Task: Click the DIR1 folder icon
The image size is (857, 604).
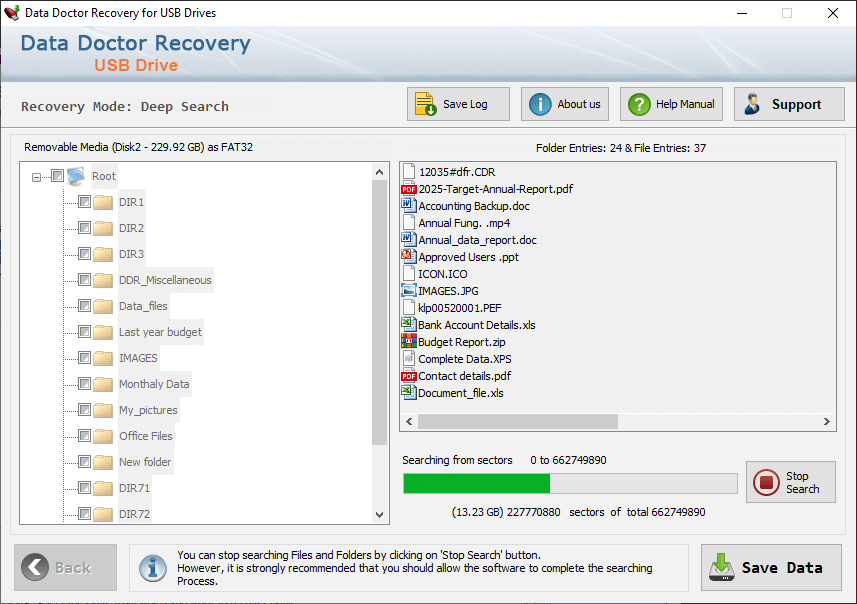Action: pyautogui.click(x=103, y=202)
